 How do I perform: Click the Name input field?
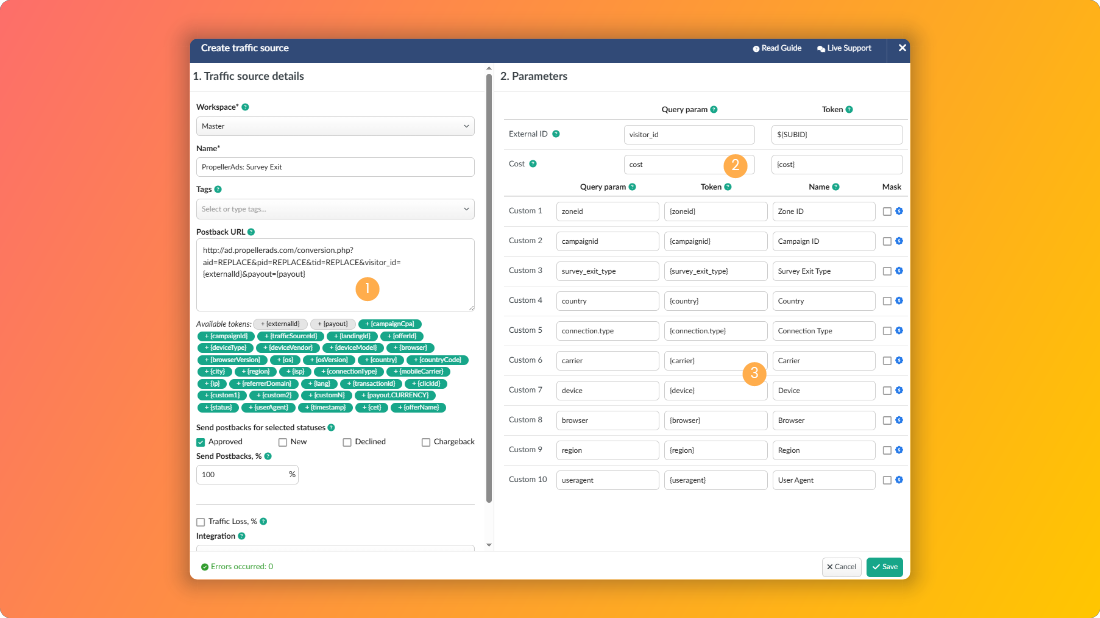335,167
